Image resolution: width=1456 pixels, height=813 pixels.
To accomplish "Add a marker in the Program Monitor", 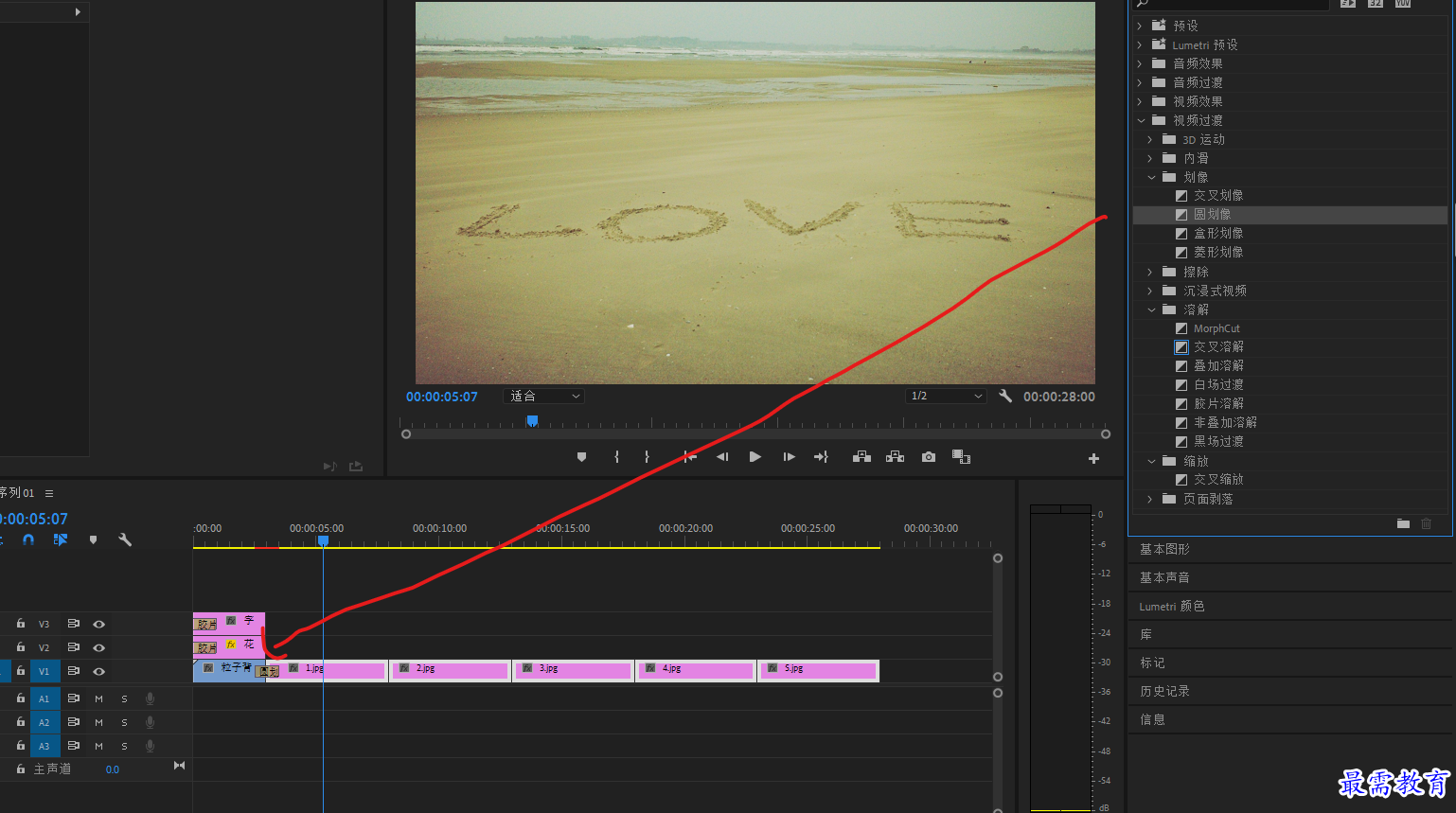I will tap(581, 457).
